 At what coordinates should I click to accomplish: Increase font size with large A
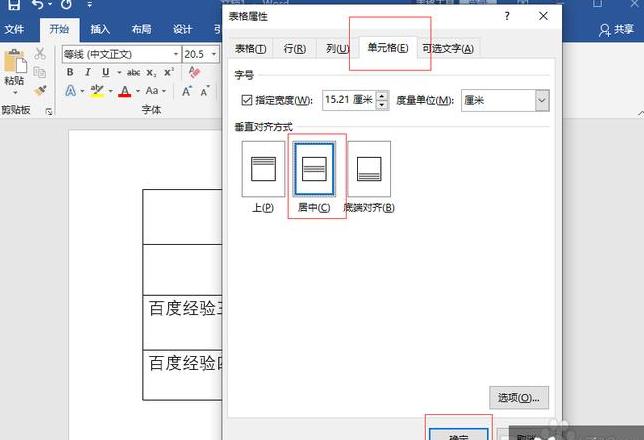tap(186, 91)
